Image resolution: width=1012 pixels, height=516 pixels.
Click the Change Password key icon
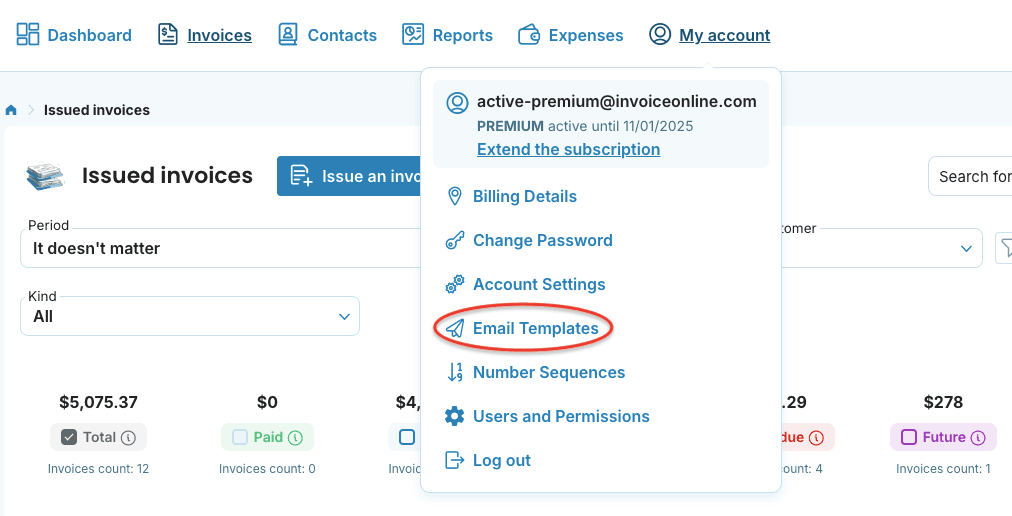coord(455,240)
